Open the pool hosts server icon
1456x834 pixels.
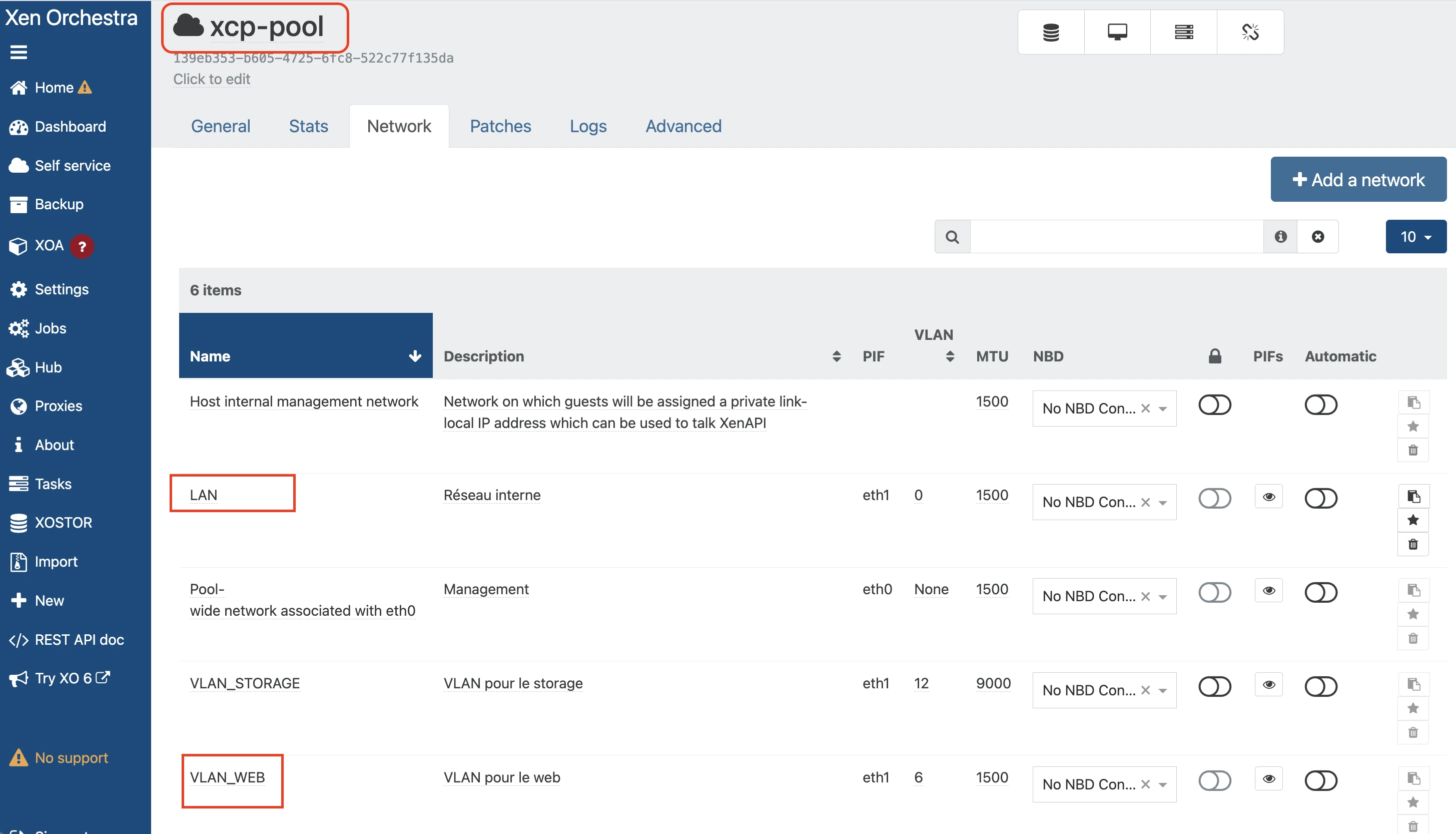pyautogui.click(x=1184, y=32)
